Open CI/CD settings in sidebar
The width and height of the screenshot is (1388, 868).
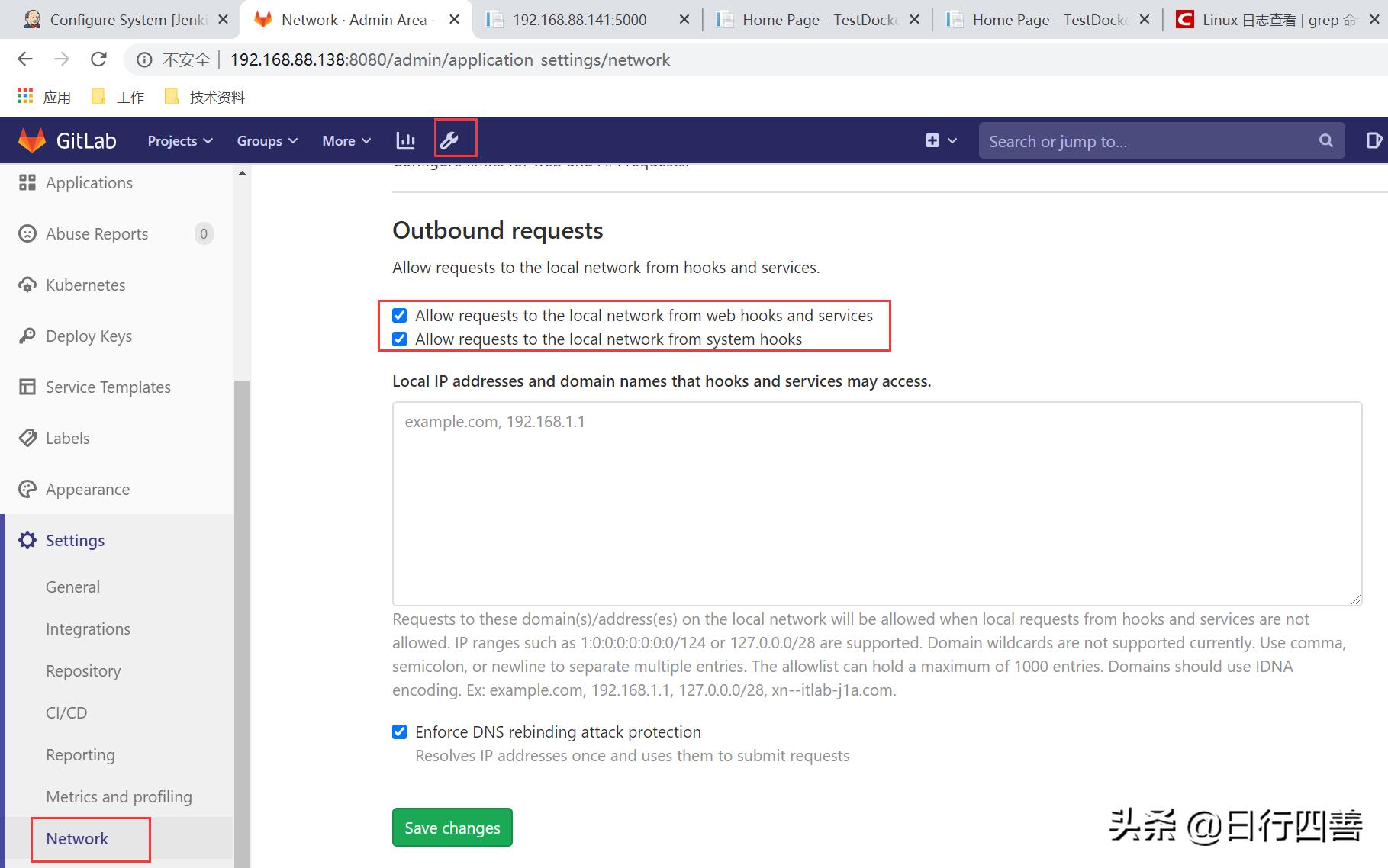click(66, 712)
